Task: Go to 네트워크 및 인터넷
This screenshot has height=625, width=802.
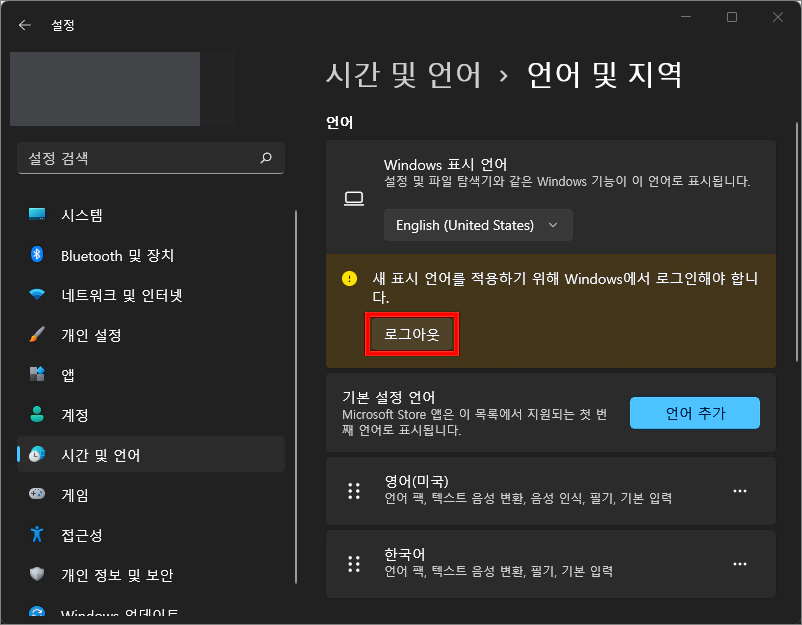Action: [x=151, y=295]
